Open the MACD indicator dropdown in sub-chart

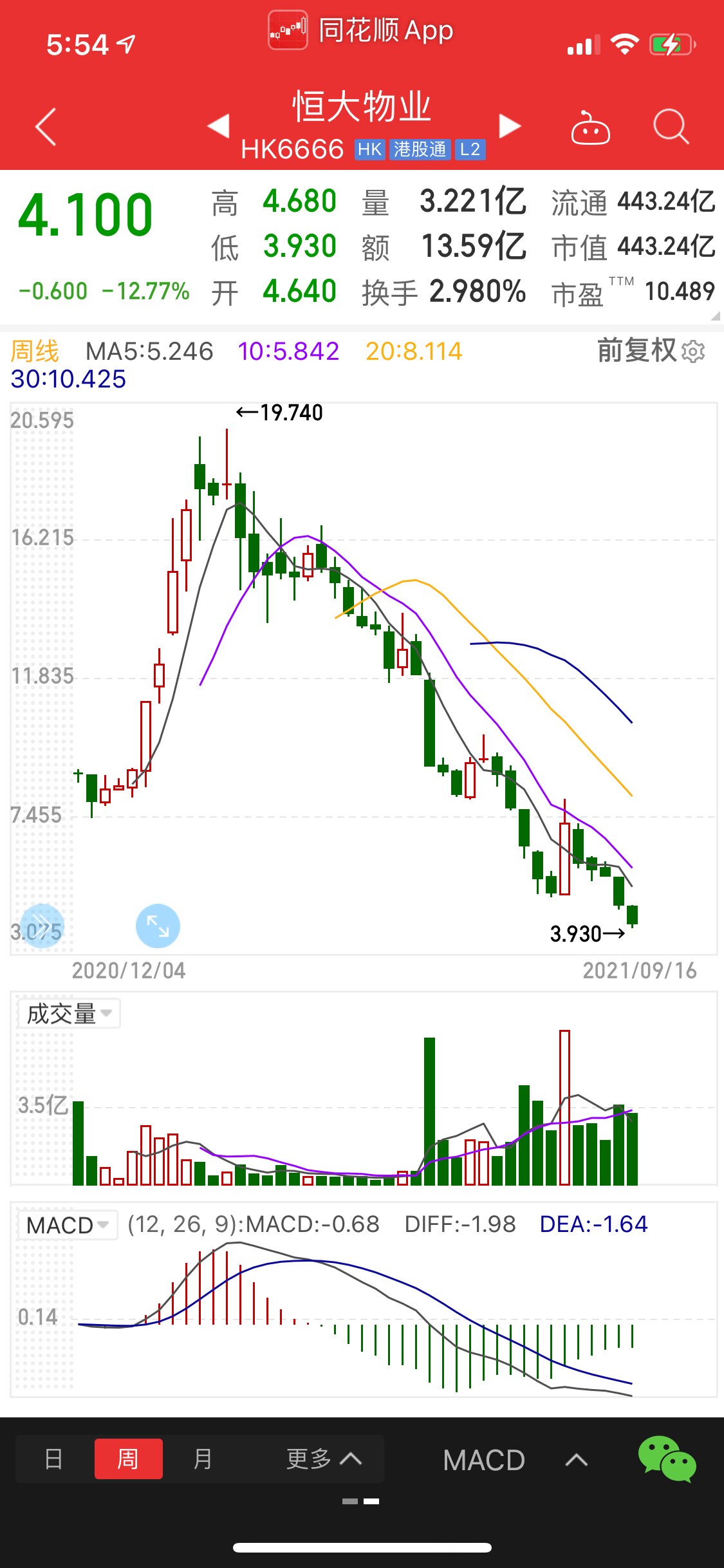coord(67,1225)
